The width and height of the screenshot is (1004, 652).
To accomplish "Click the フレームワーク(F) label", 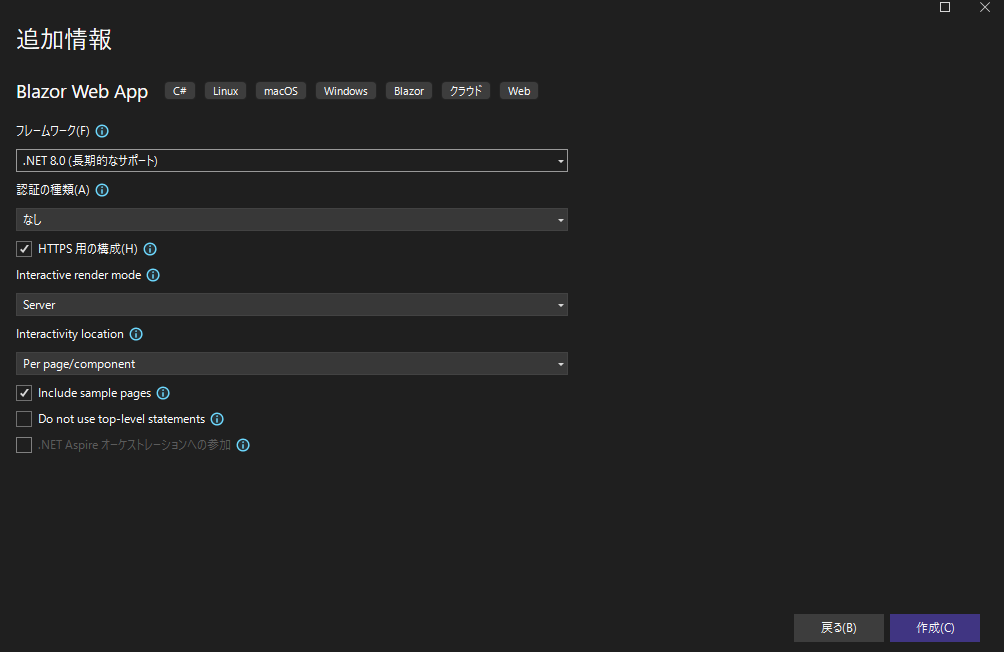I will tap(53, 131).
